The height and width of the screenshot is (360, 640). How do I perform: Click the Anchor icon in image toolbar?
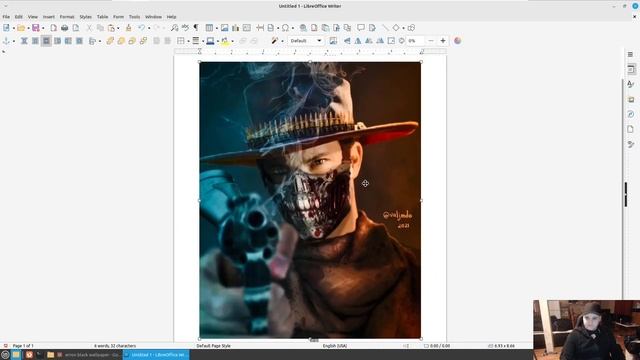(6, 41)
